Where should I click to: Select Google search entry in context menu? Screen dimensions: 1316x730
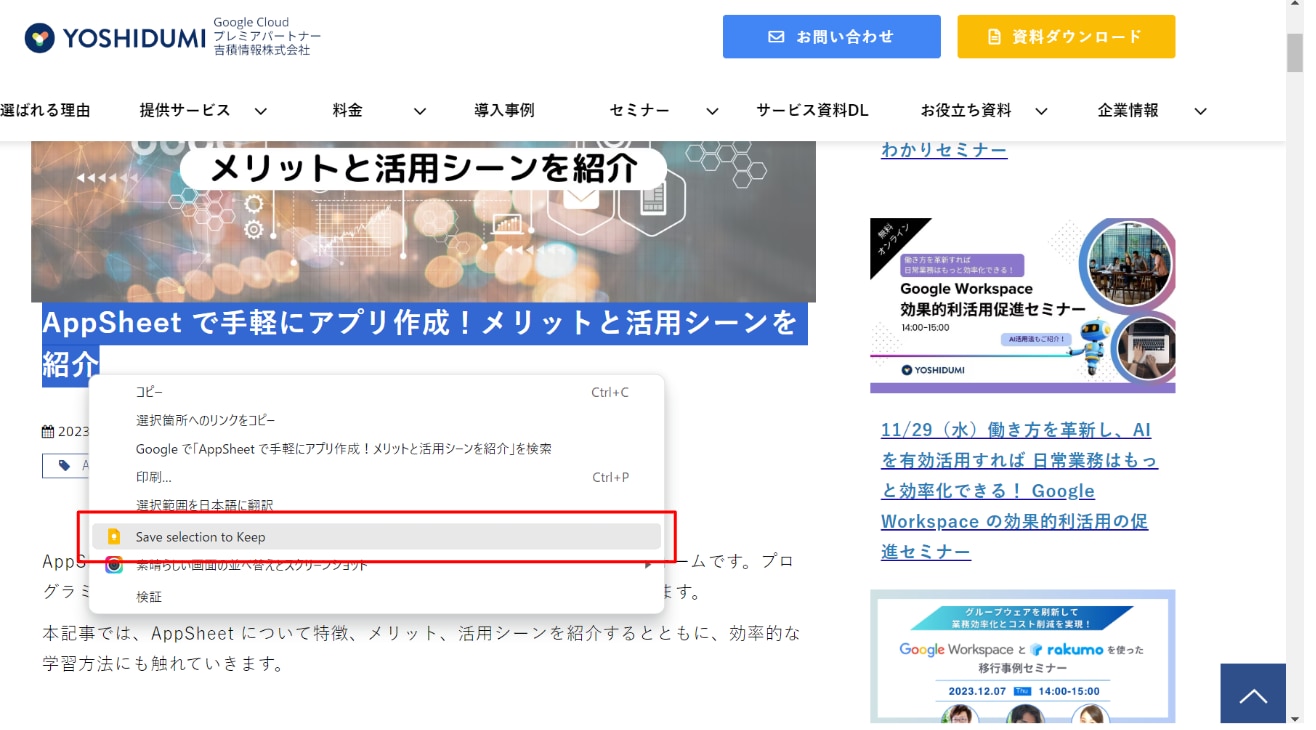[x=376, y=449]
